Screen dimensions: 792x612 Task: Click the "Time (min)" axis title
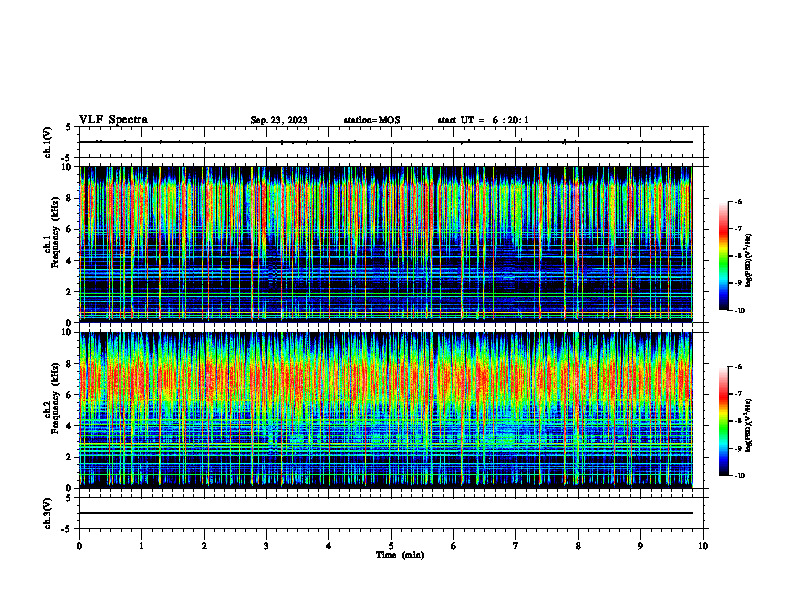400,555
